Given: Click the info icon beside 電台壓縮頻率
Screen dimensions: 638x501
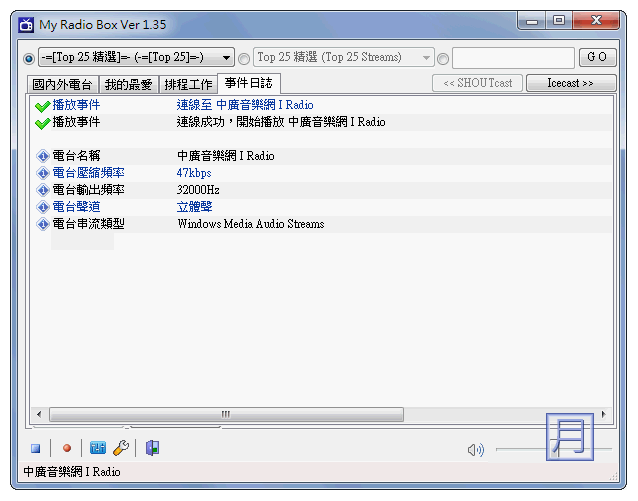Looking at the screenshot, I should (x=42, y=173).
